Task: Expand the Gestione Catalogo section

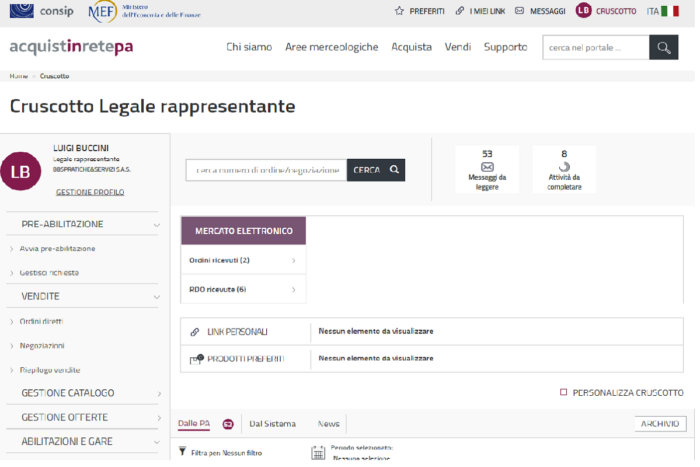Action: 157,394
